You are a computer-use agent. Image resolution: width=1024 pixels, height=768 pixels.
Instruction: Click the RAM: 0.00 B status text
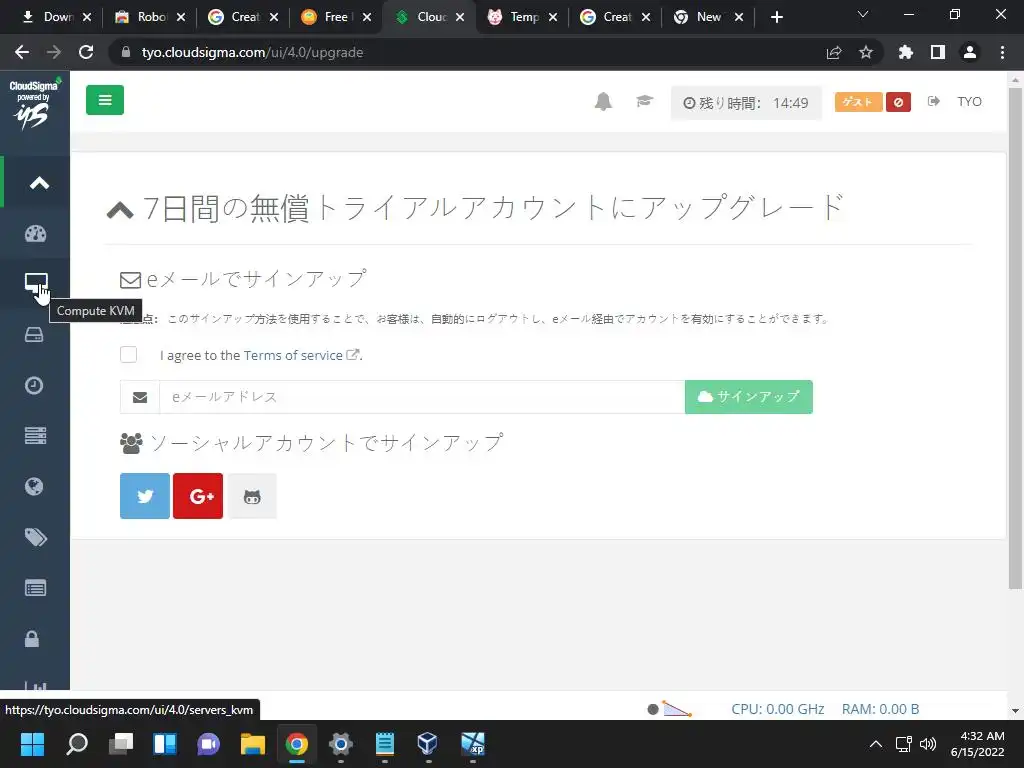[x=880, y=709]
